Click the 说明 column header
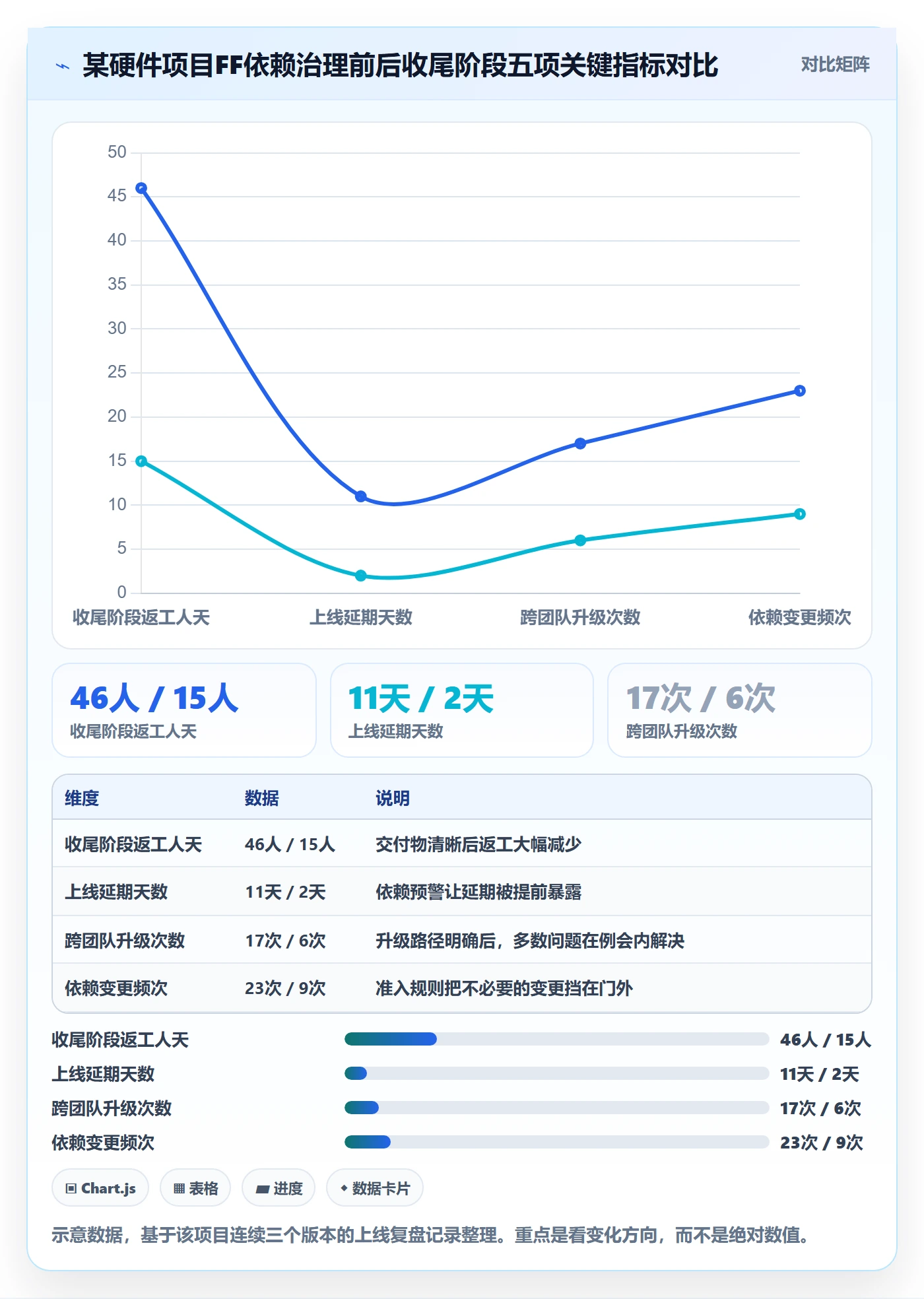 tap(393, 798)
